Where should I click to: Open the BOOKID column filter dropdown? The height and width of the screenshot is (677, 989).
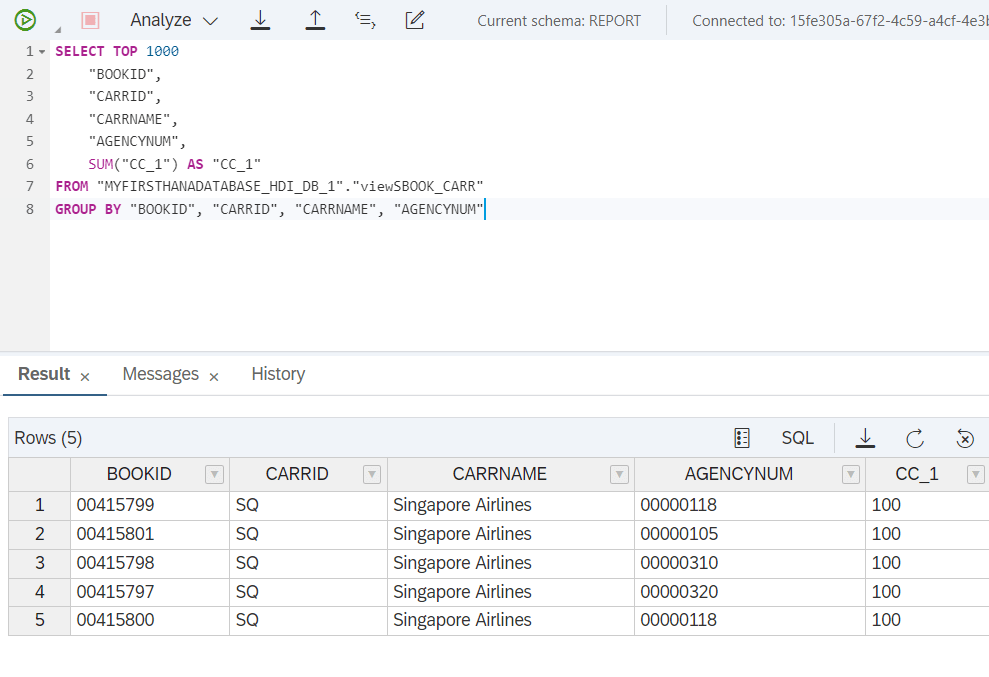[x=214, y=474]
